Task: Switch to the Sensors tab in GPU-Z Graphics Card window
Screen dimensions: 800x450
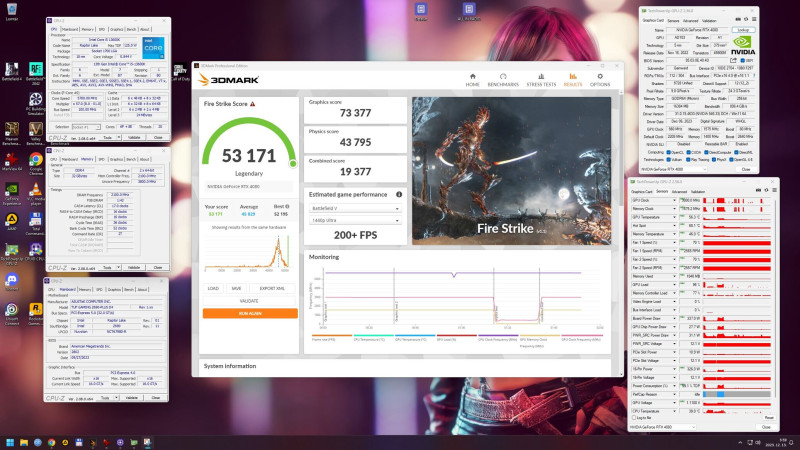Action: [673, 21]
